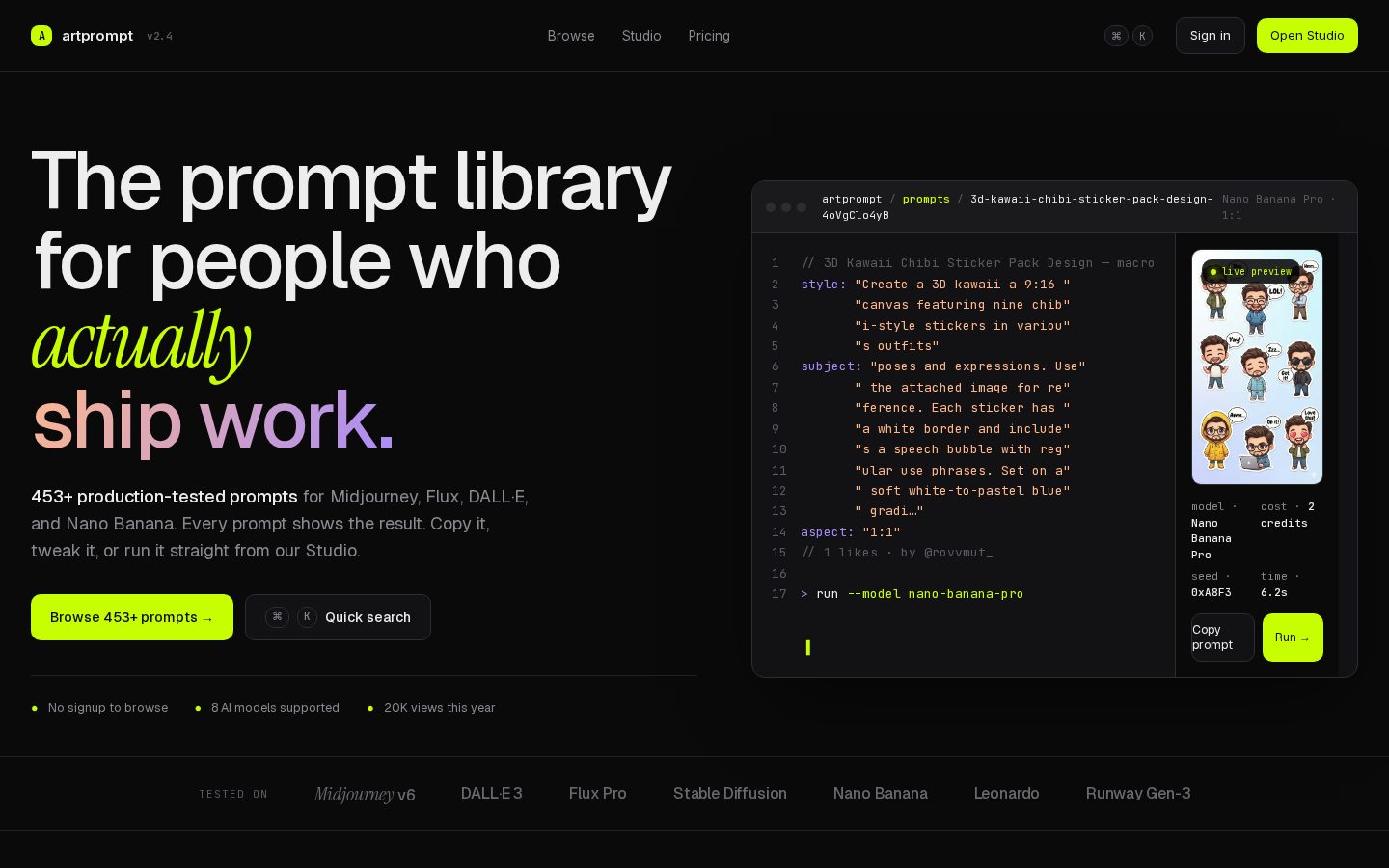Click the v2.4 version label
This screenshot has width=1389, height=868.
pos(160,36)
